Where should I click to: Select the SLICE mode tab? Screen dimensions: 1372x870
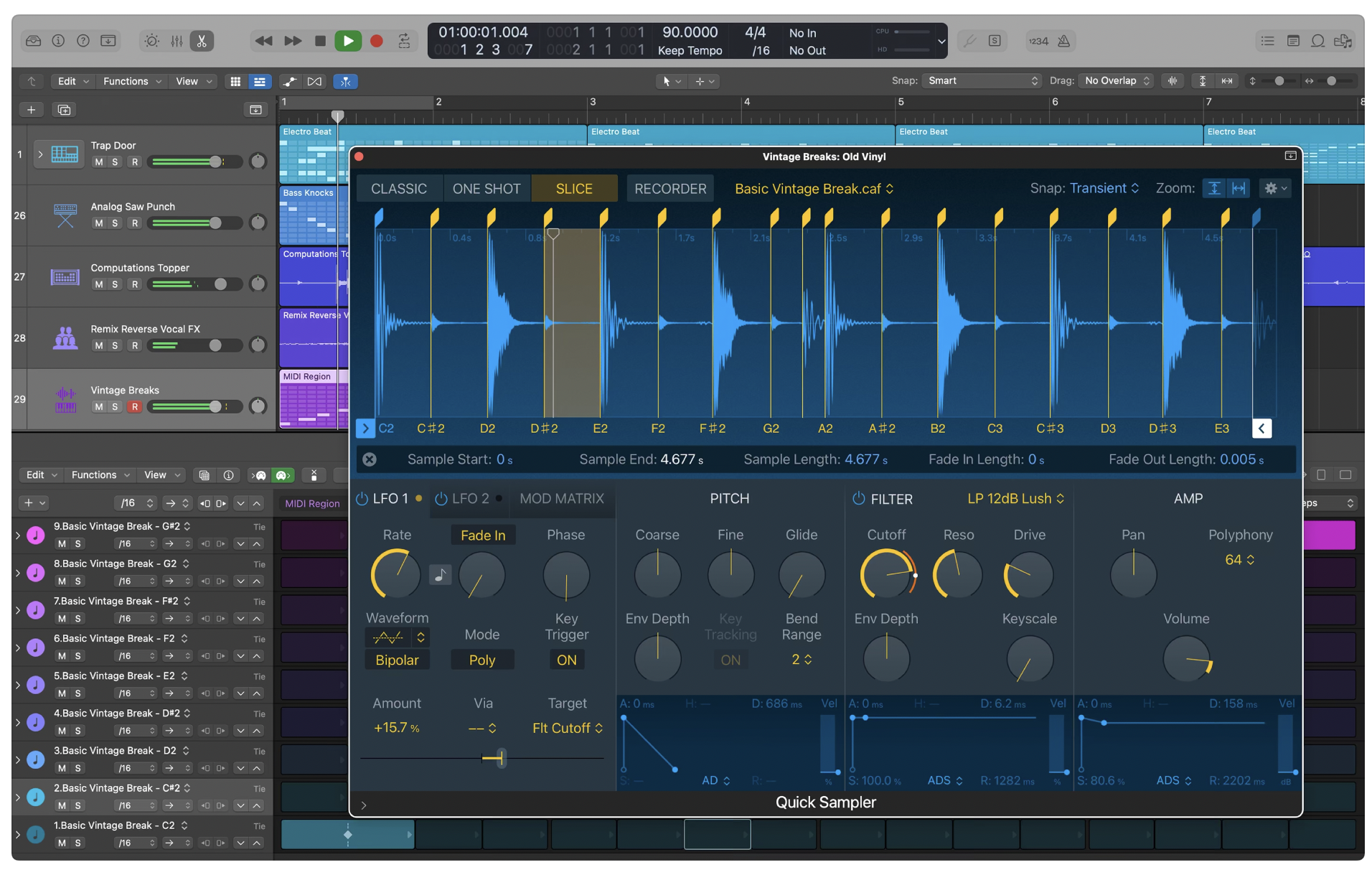[x=574, y=188]
